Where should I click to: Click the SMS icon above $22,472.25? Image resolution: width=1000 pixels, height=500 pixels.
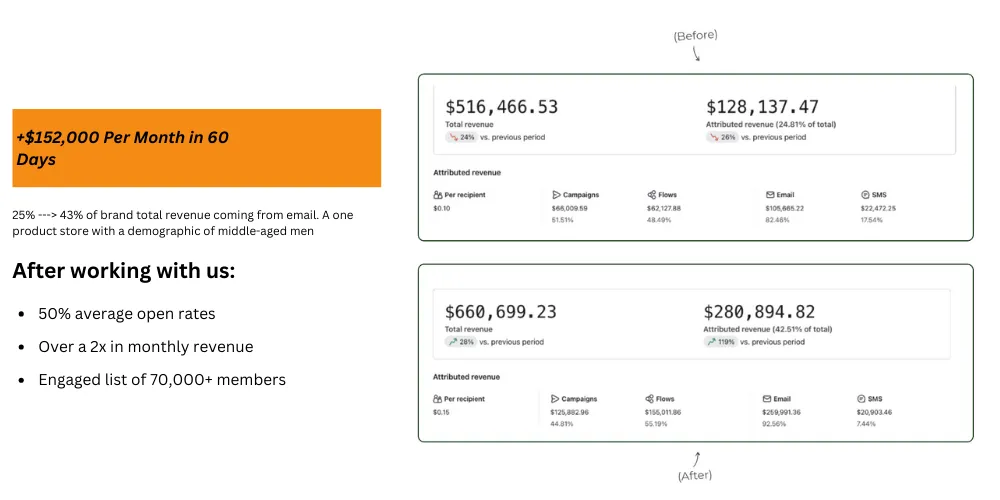click(864, 195)
